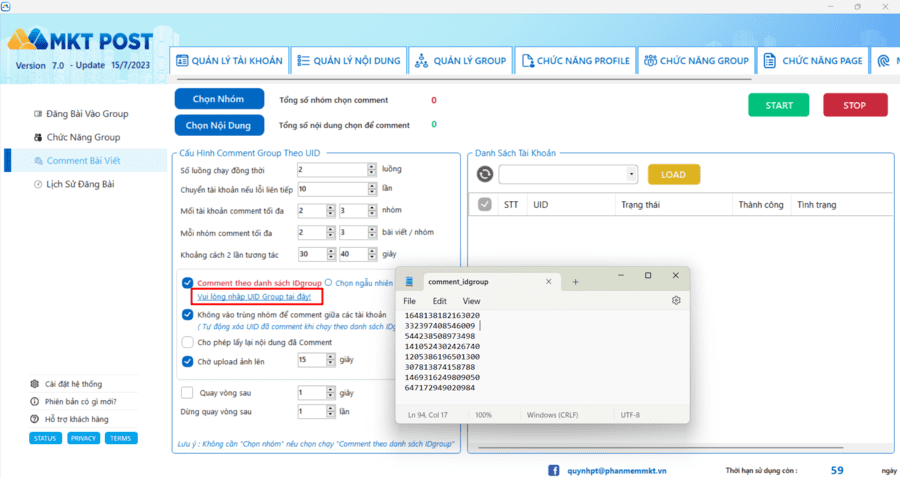Toggle Comment theo danh sách IDgroup checkbox

point(187,282)
